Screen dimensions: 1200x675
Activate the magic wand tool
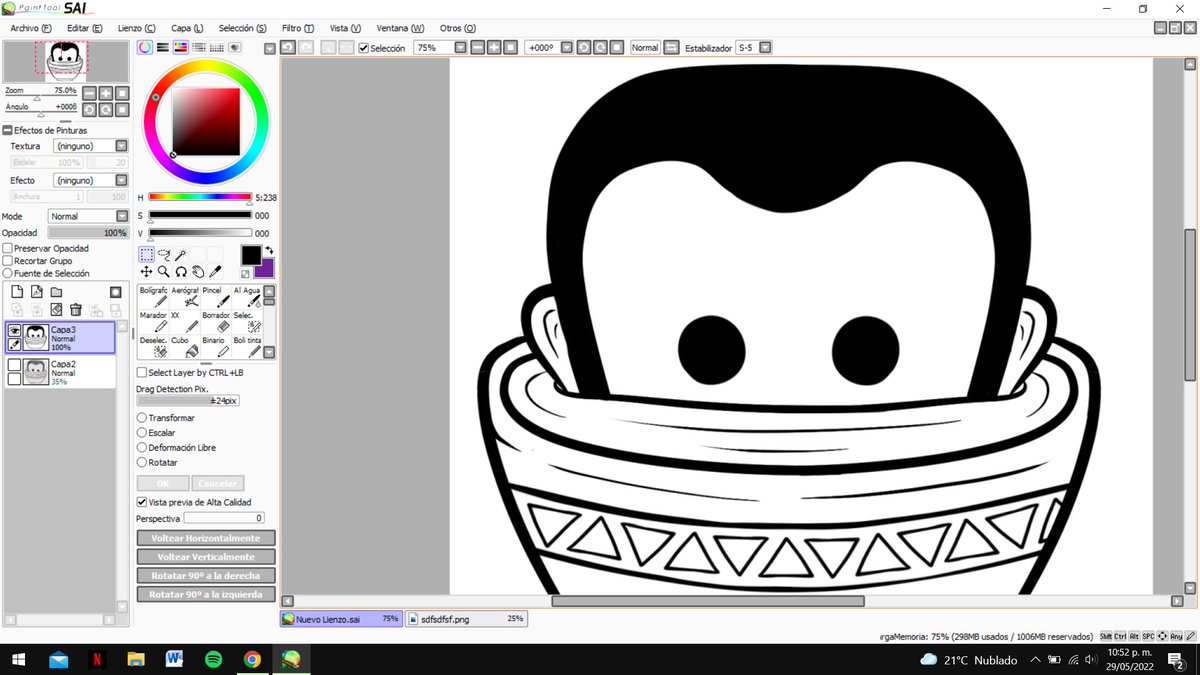click(181, 255)
